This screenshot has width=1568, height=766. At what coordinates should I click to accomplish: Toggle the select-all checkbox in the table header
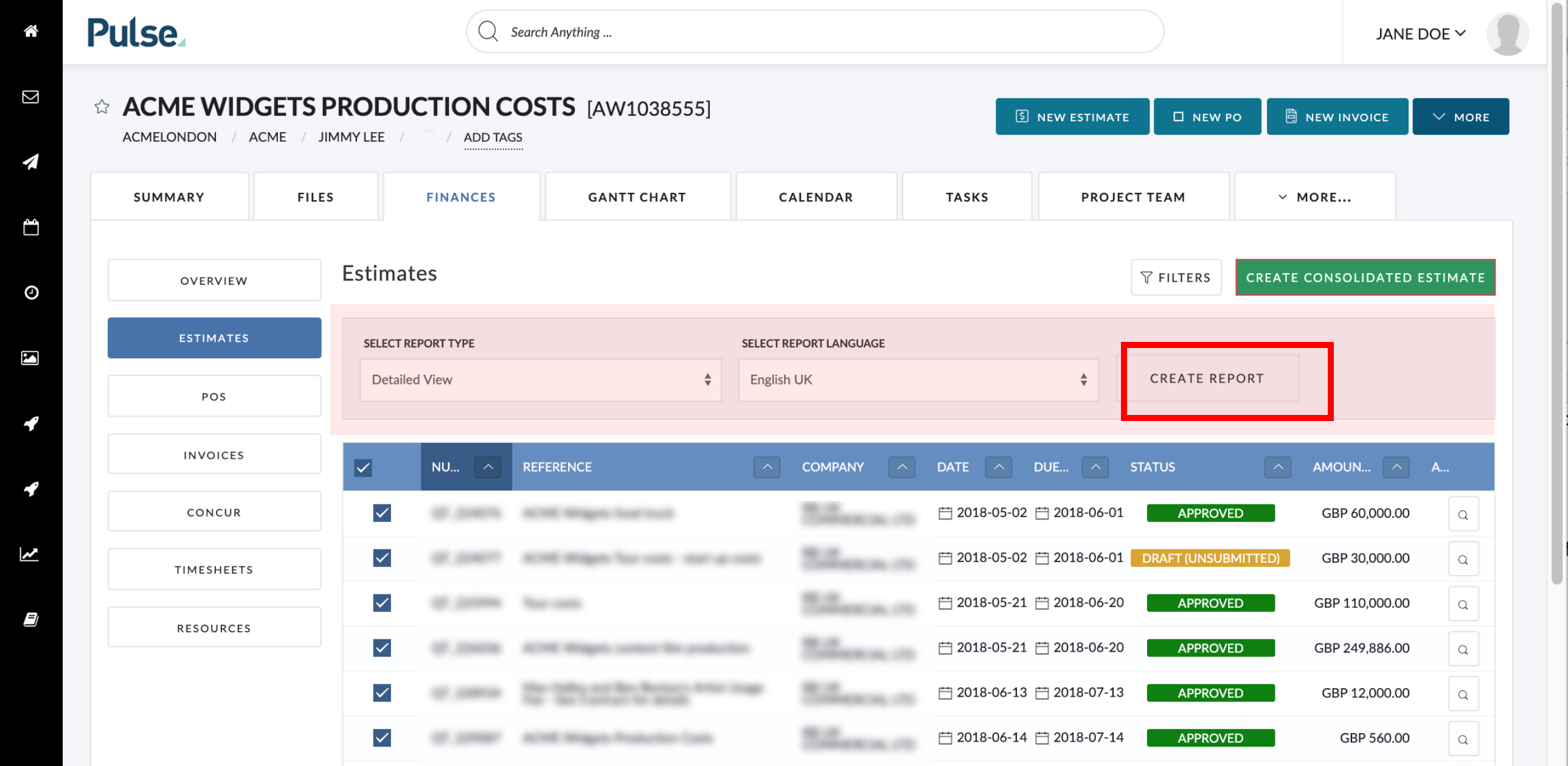(363, 468)
